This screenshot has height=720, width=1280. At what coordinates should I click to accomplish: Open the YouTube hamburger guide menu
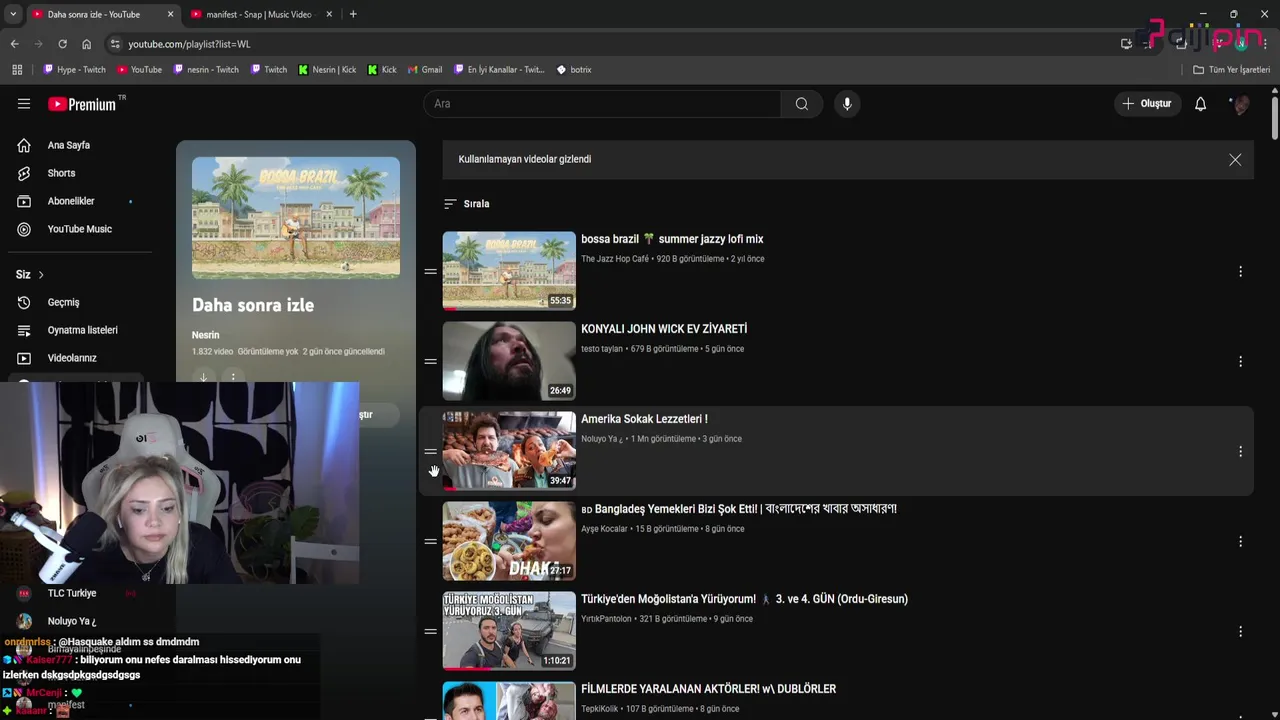[x=24, y=104]
